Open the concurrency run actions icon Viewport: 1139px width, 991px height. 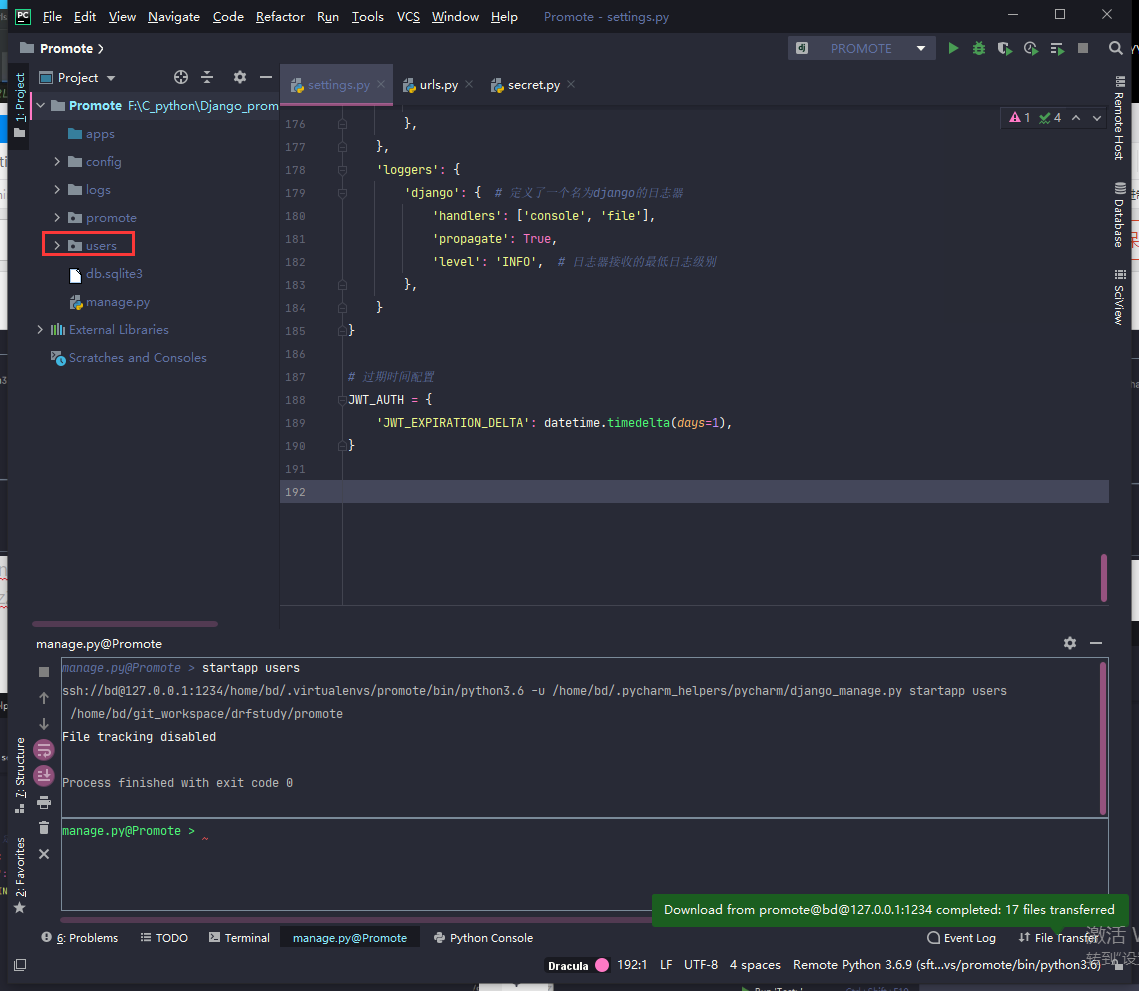[1057, 48]
